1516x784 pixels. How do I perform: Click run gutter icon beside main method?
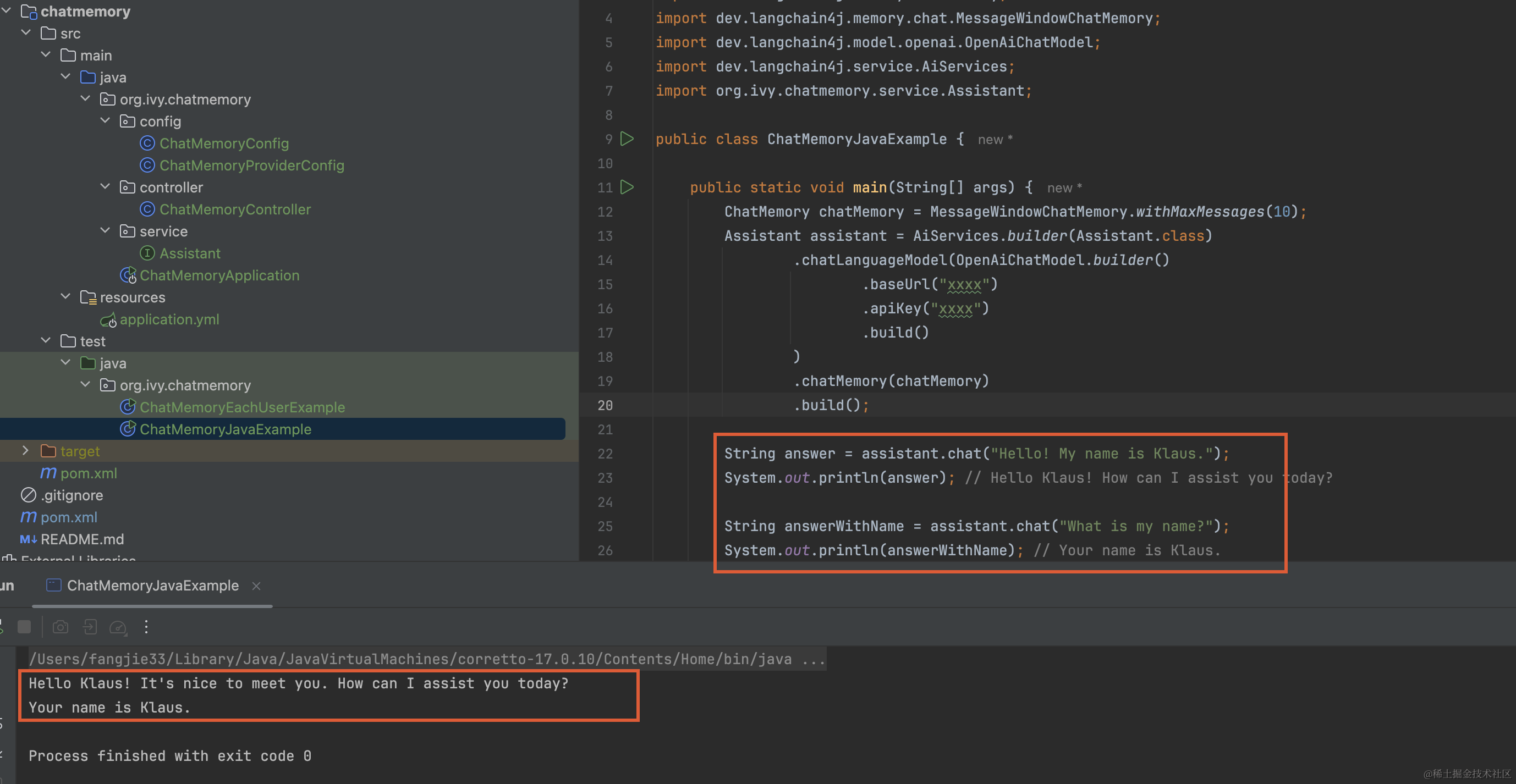(x=627, y=187)
